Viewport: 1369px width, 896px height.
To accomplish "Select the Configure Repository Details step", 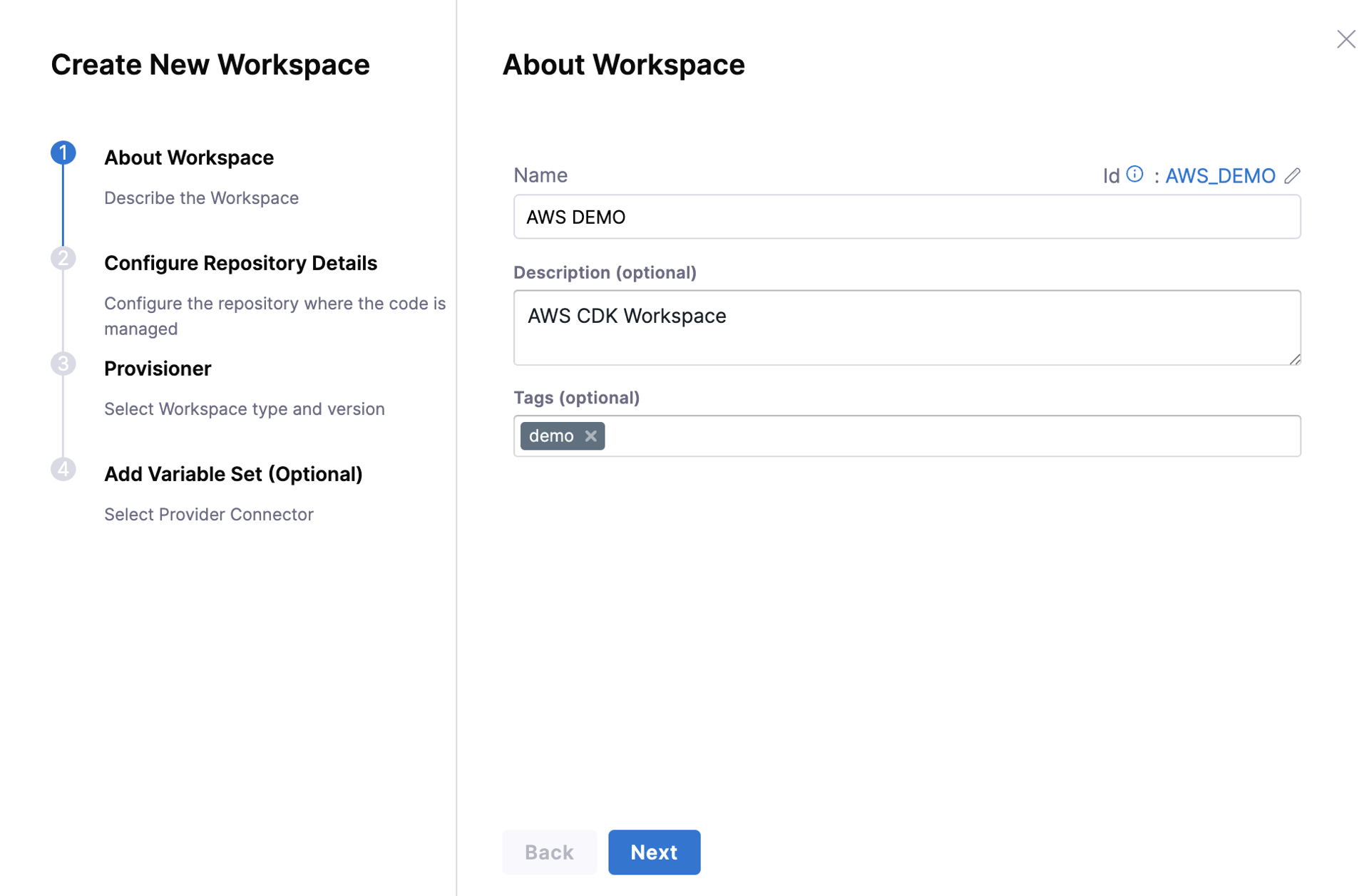I will 240,263.
